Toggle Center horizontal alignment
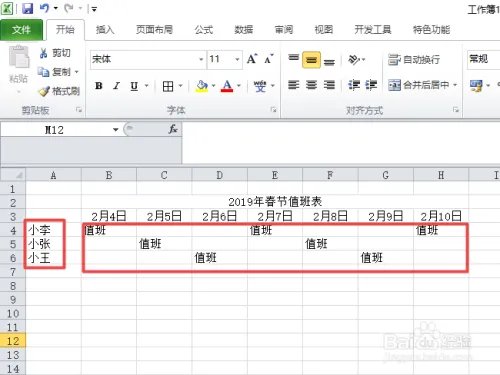Viewport: 500px width, 375px height. tap(311, 85)
